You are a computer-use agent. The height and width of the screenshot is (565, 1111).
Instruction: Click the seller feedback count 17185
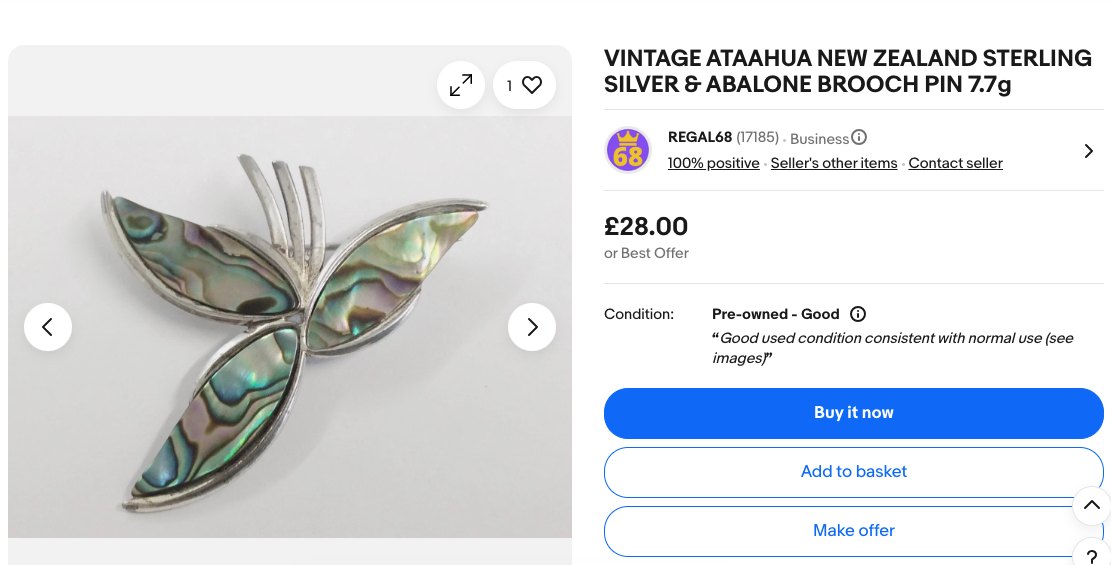pos(757,138)
